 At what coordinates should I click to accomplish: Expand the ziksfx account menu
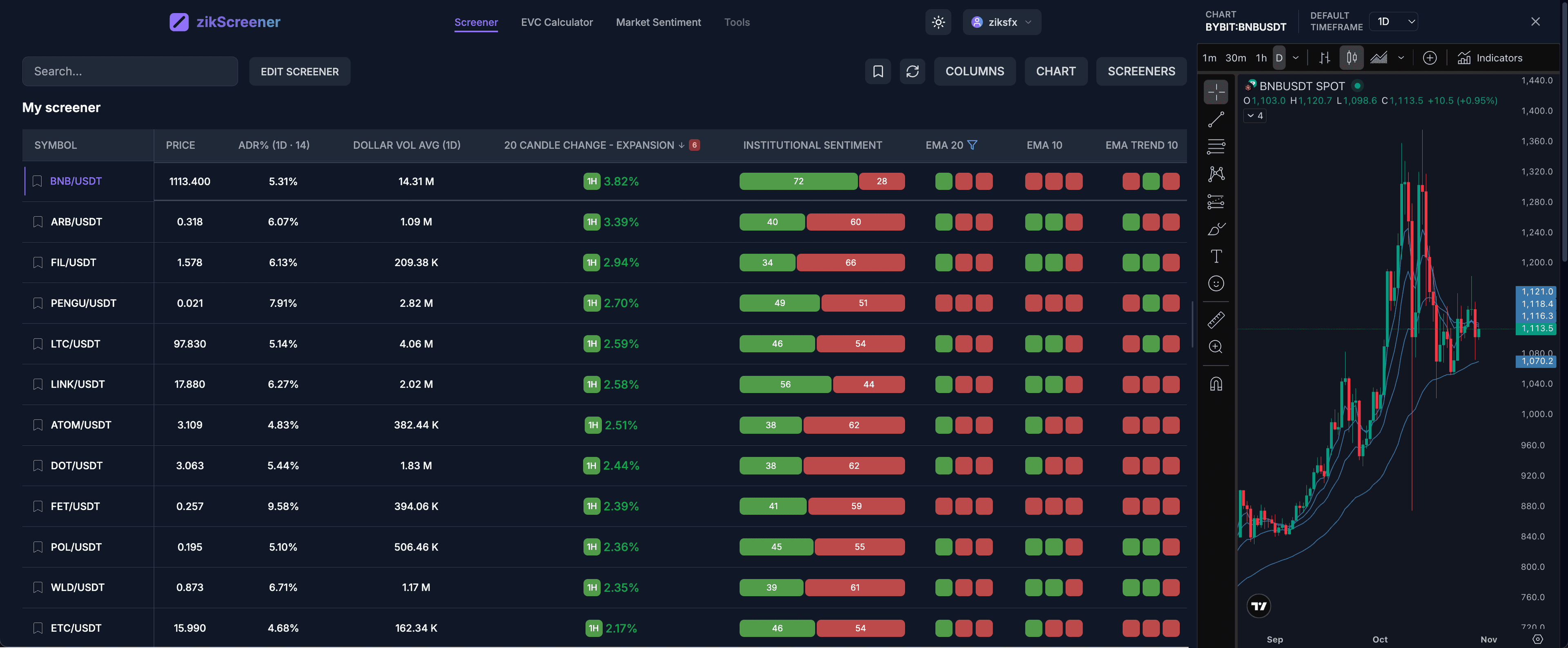click(1001, 22)
